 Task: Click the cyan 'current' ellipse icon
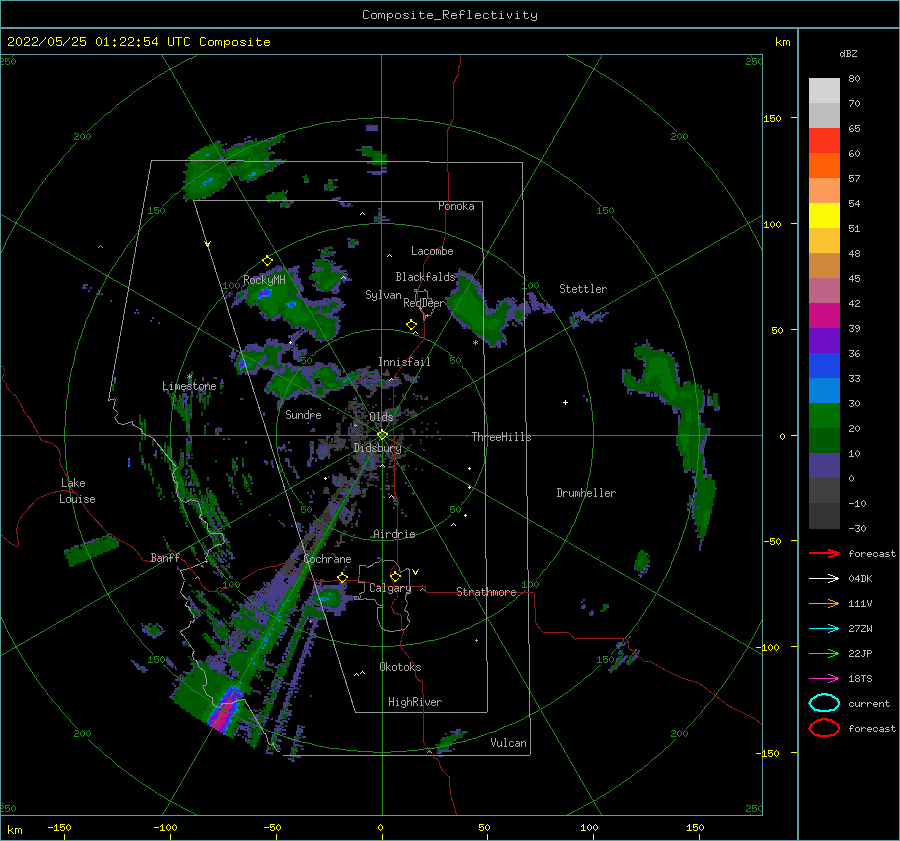(x=824, y=703)
